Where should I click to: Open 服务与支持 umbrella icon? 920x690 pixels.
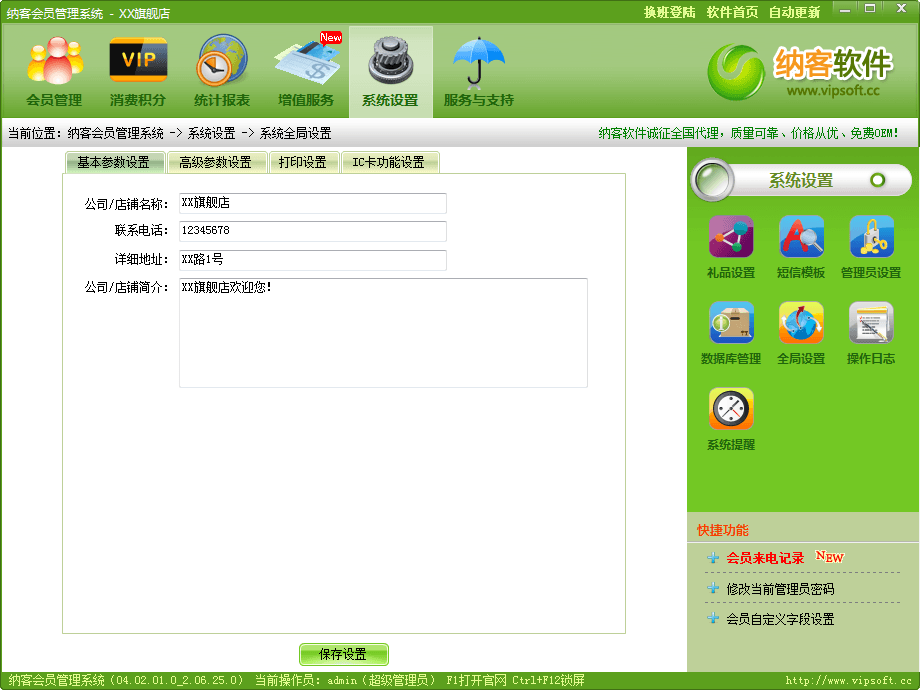tap(478, 71)
